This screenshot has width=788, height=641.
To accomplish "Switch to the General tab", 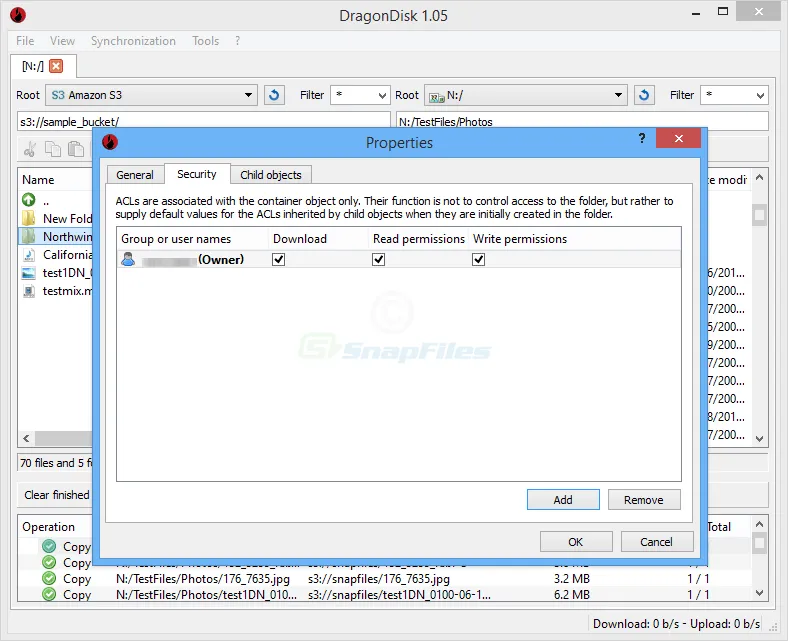I will click(x=135, y=175).
